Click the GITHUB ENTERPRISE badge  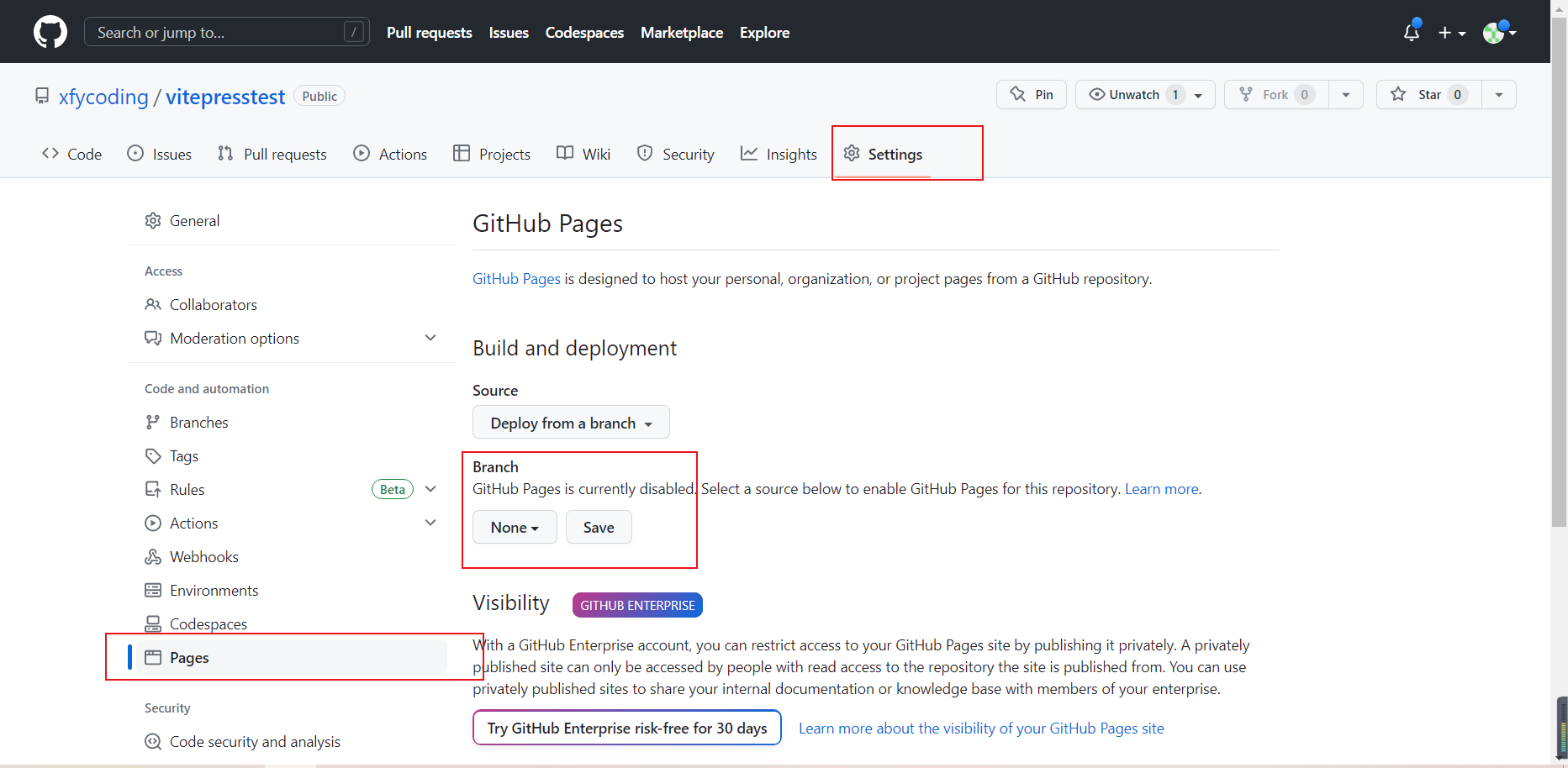637,605
